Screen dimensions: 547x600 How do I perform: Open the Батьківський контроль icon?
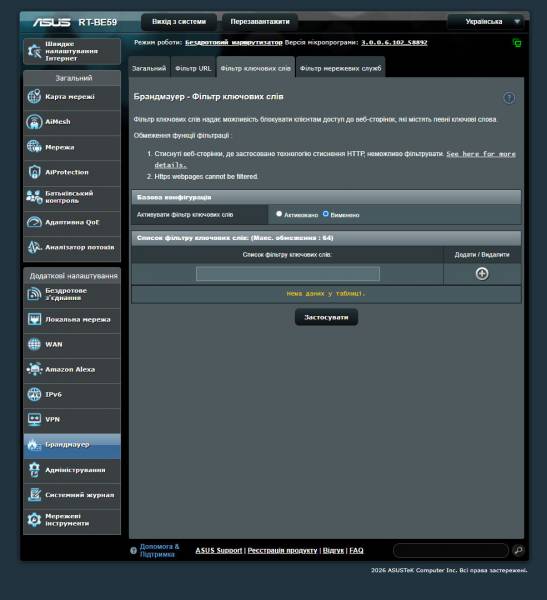point(34,197)
